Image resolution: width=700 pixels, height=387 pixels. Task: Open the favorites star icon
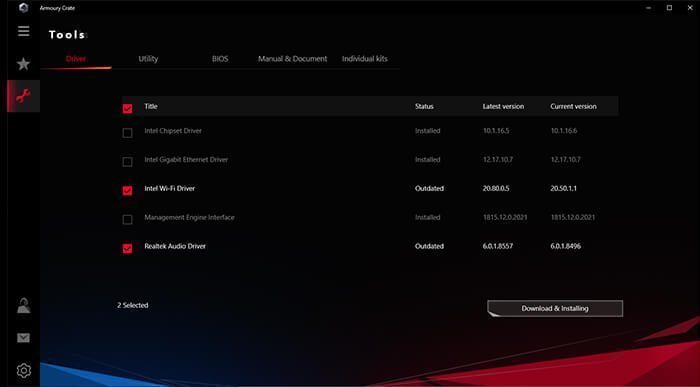[23, 64]
